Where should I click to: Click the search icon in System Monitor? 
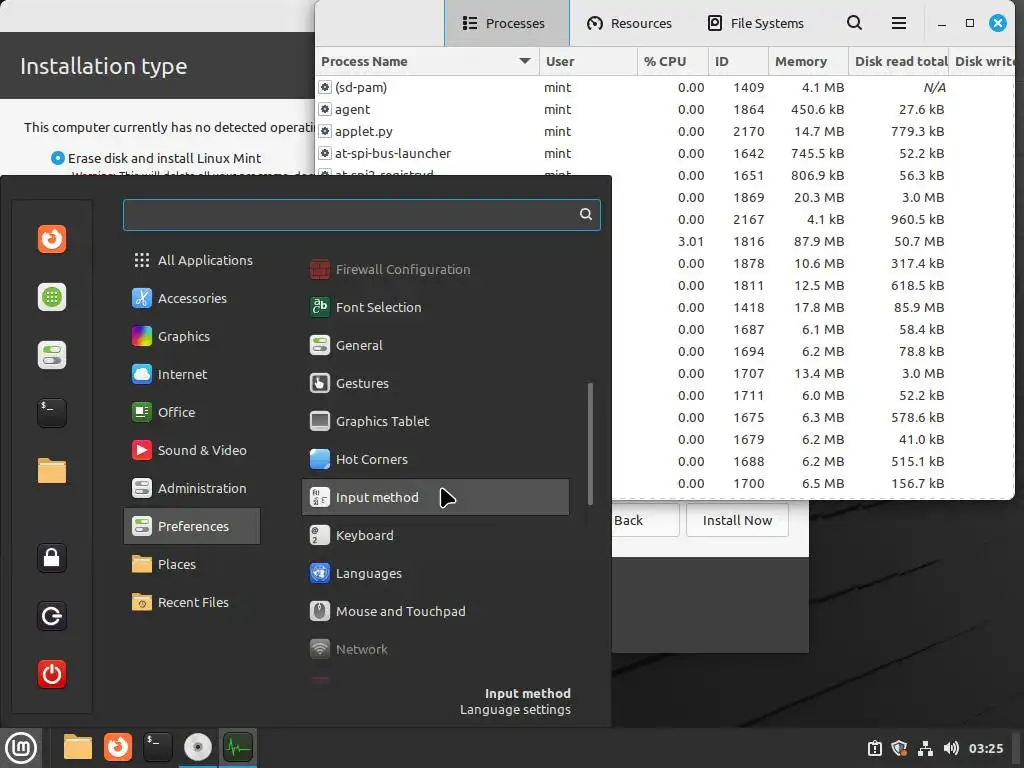(854, 24)
